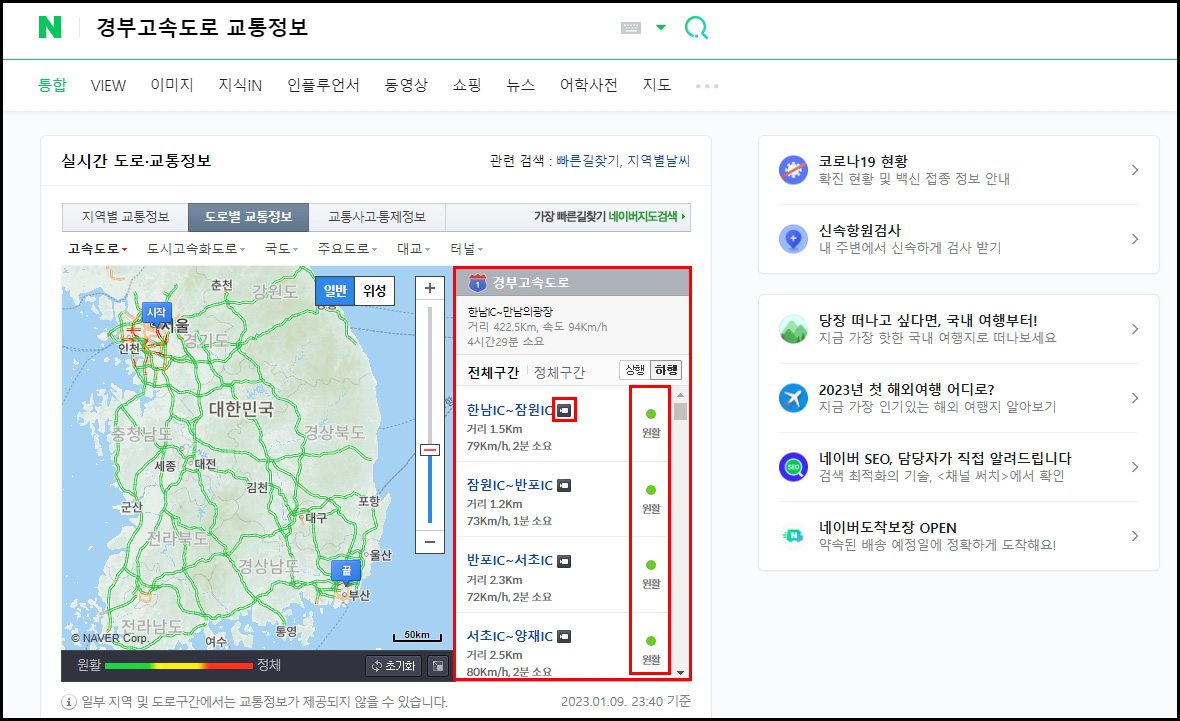Click the domestic travel mountain icon
The image size is (1180, 721).
(x=793, y=329)
